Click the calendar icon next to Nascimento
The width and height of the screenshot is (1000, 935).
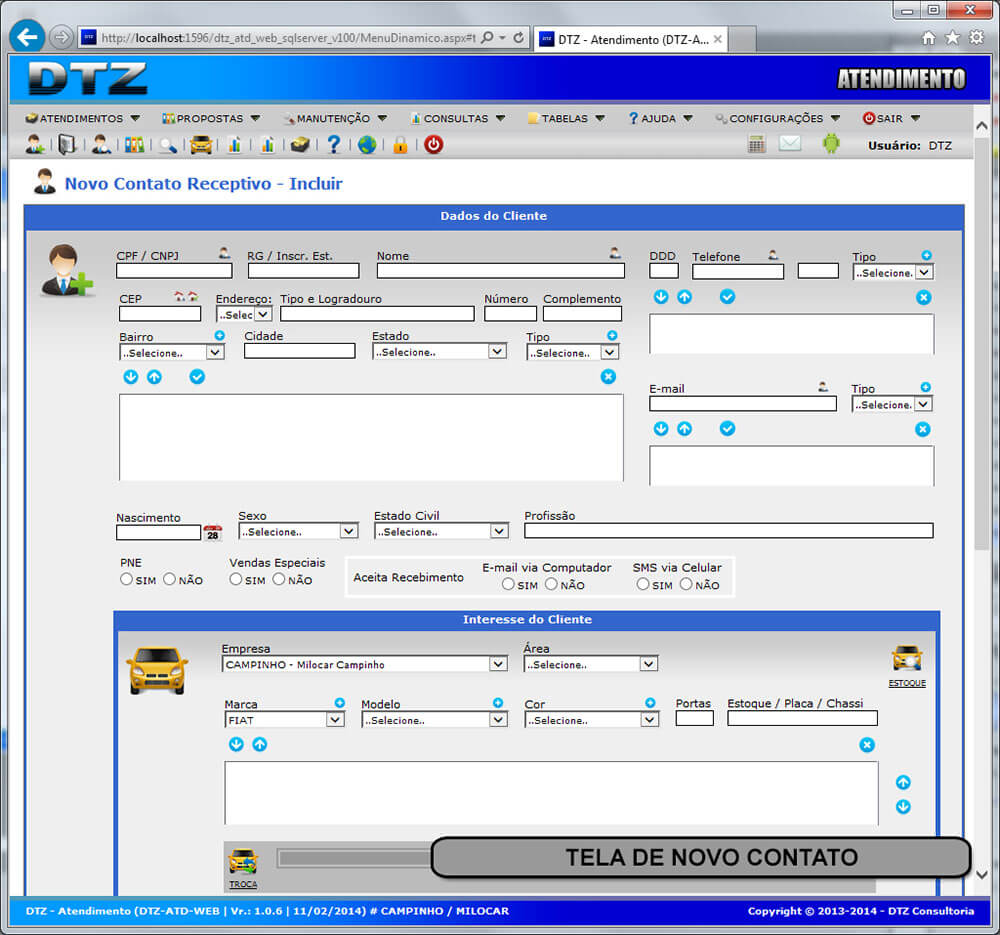[213, 533]
